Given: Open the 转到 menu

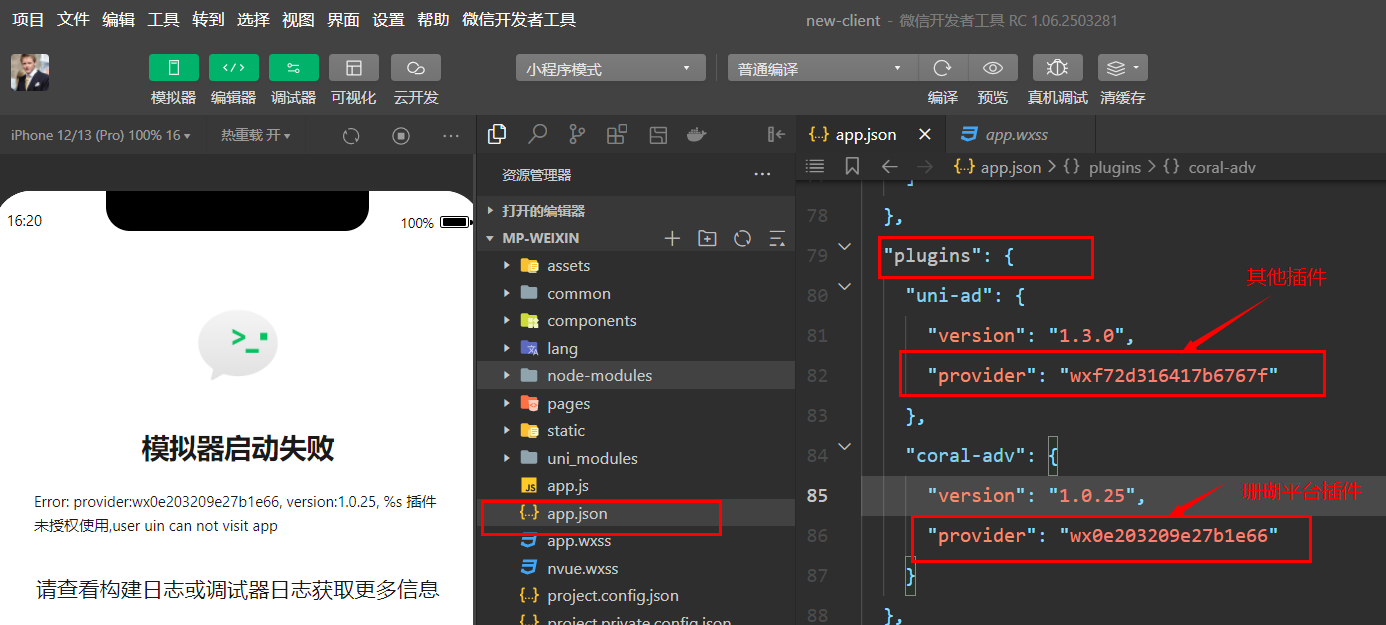Looking at the screenshot, I should 208,20.
